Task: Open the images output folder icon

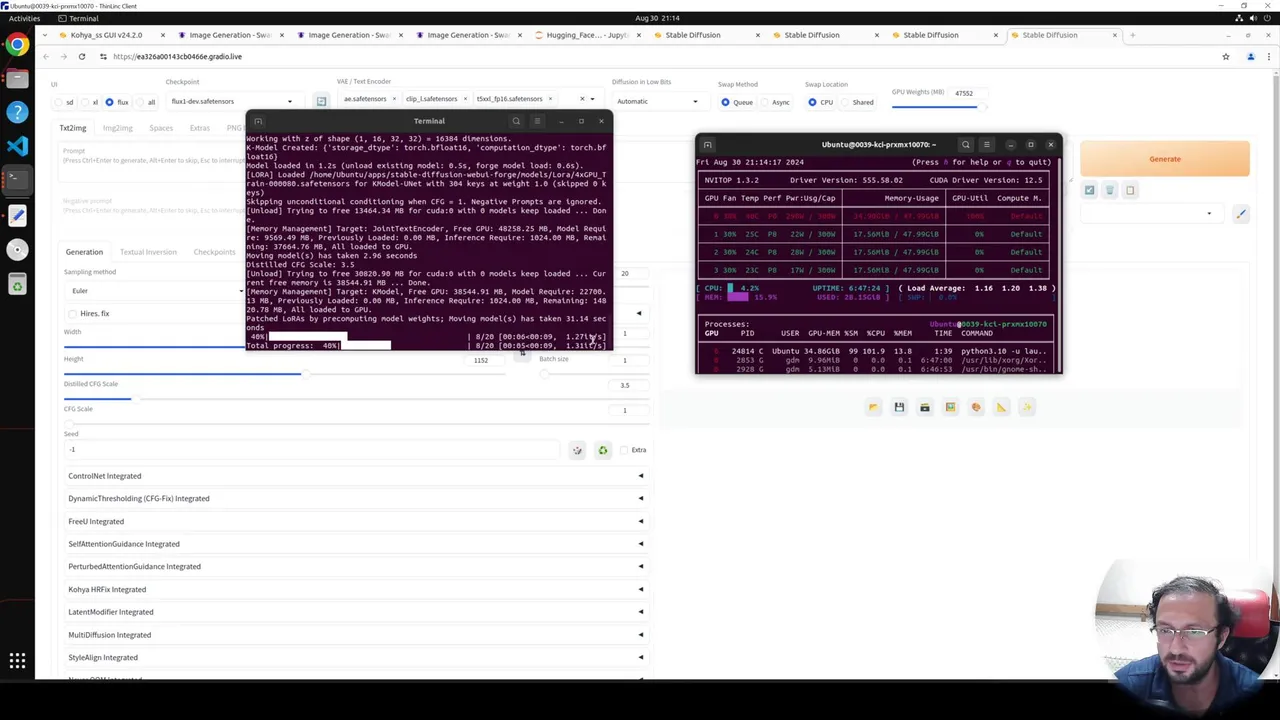Action: 873,407
